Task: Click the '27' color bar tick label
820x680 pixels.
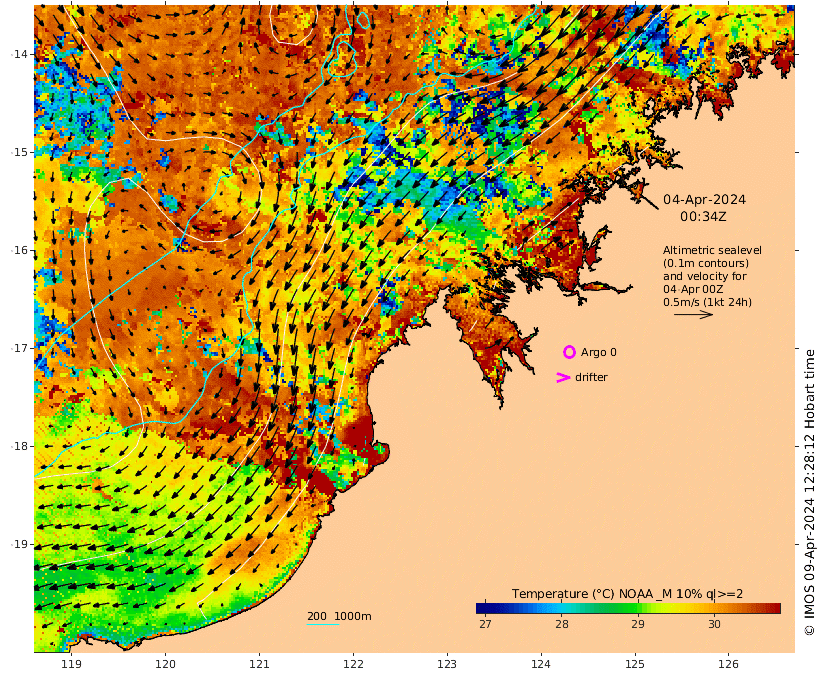Action: [485, 624]
